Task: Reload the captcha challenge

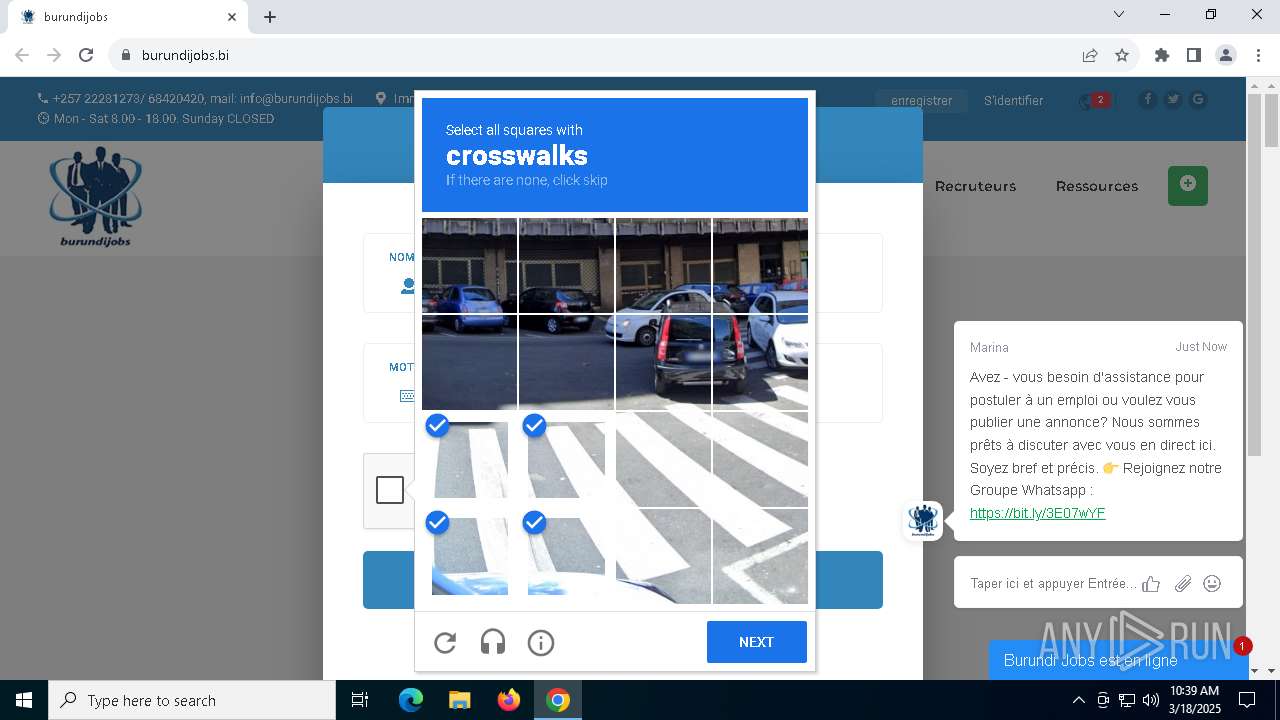Action: click(445, 643)
